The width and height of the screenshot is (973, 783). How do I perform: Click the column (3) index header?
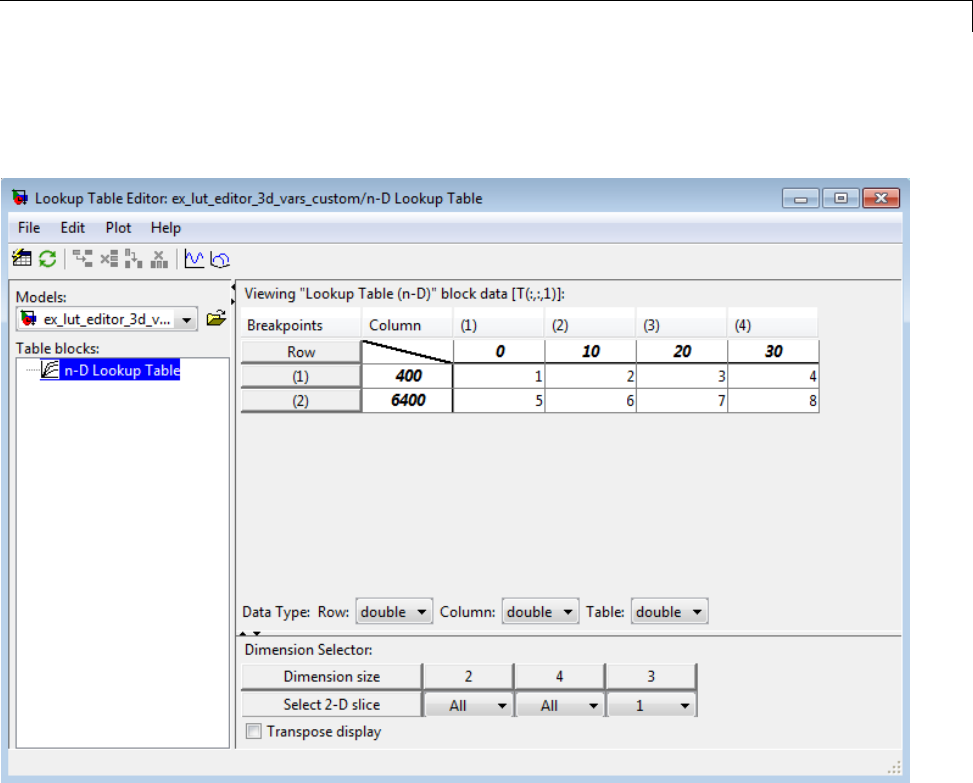point(682,324)
